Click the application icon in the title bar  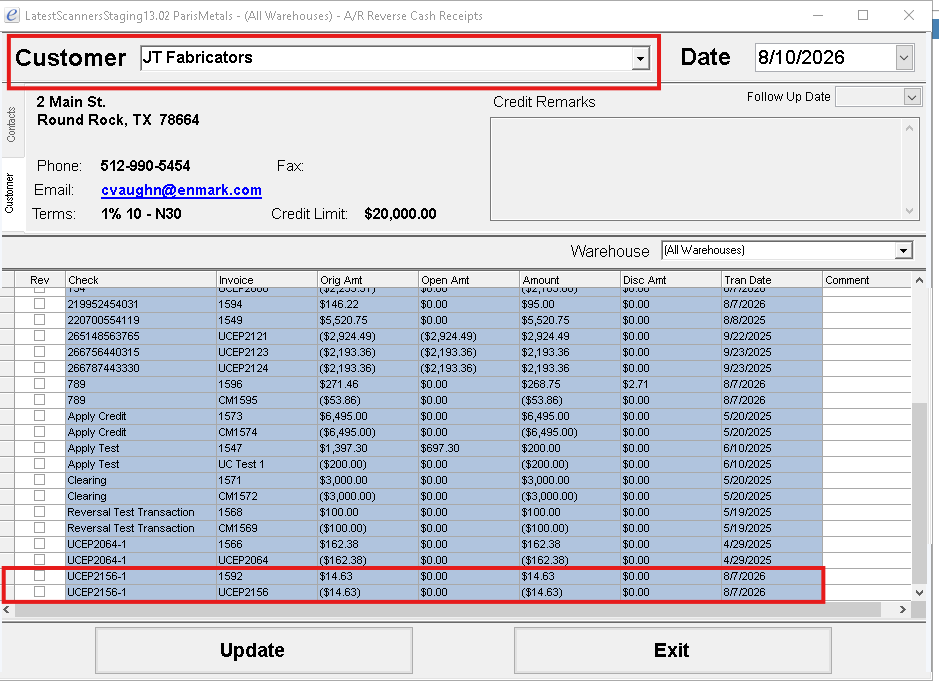coord(12,14)
